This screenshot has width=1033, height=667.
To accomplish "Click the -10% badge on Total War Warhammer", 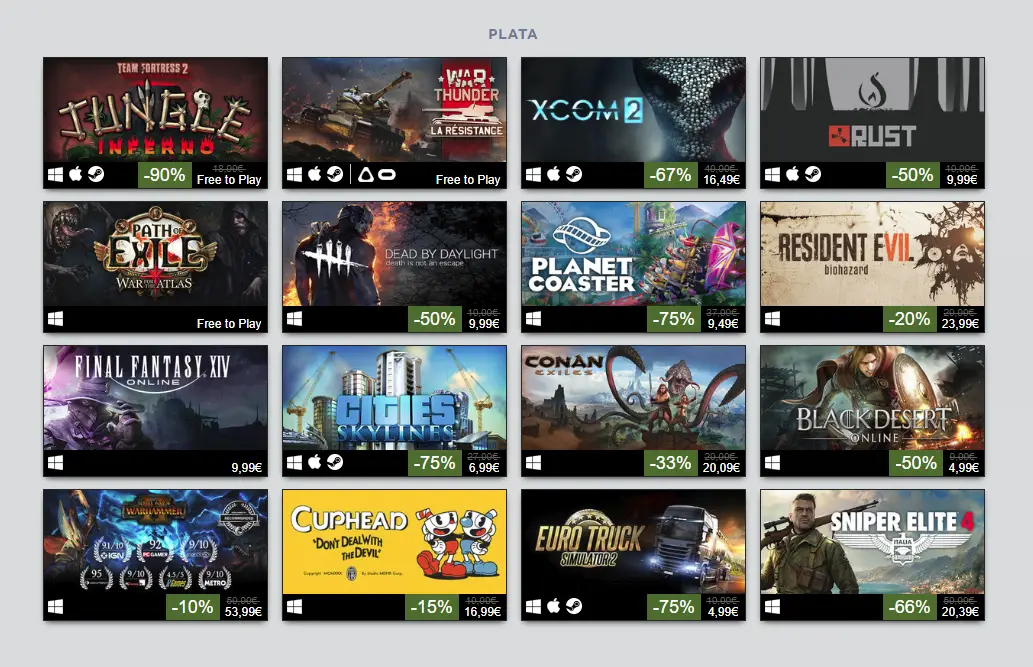I will click(x=192, y=606).
